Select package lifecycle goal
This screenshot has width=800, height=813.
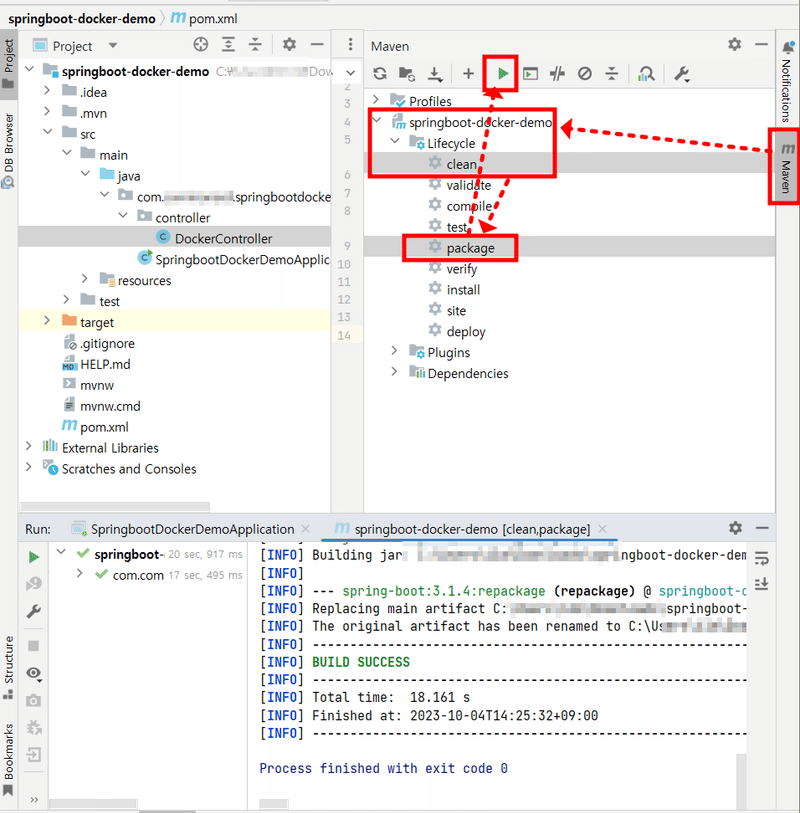[470, 248]
